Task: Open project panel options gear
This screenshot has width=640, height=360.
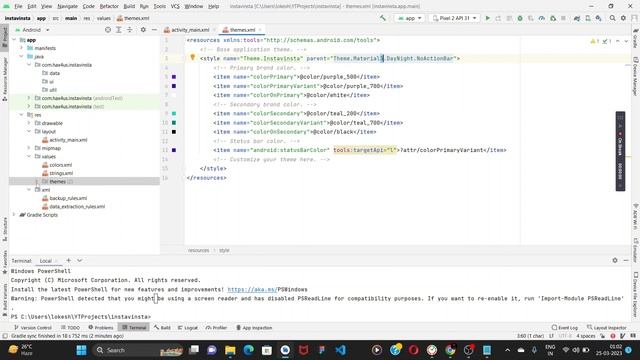Action: 143,30
